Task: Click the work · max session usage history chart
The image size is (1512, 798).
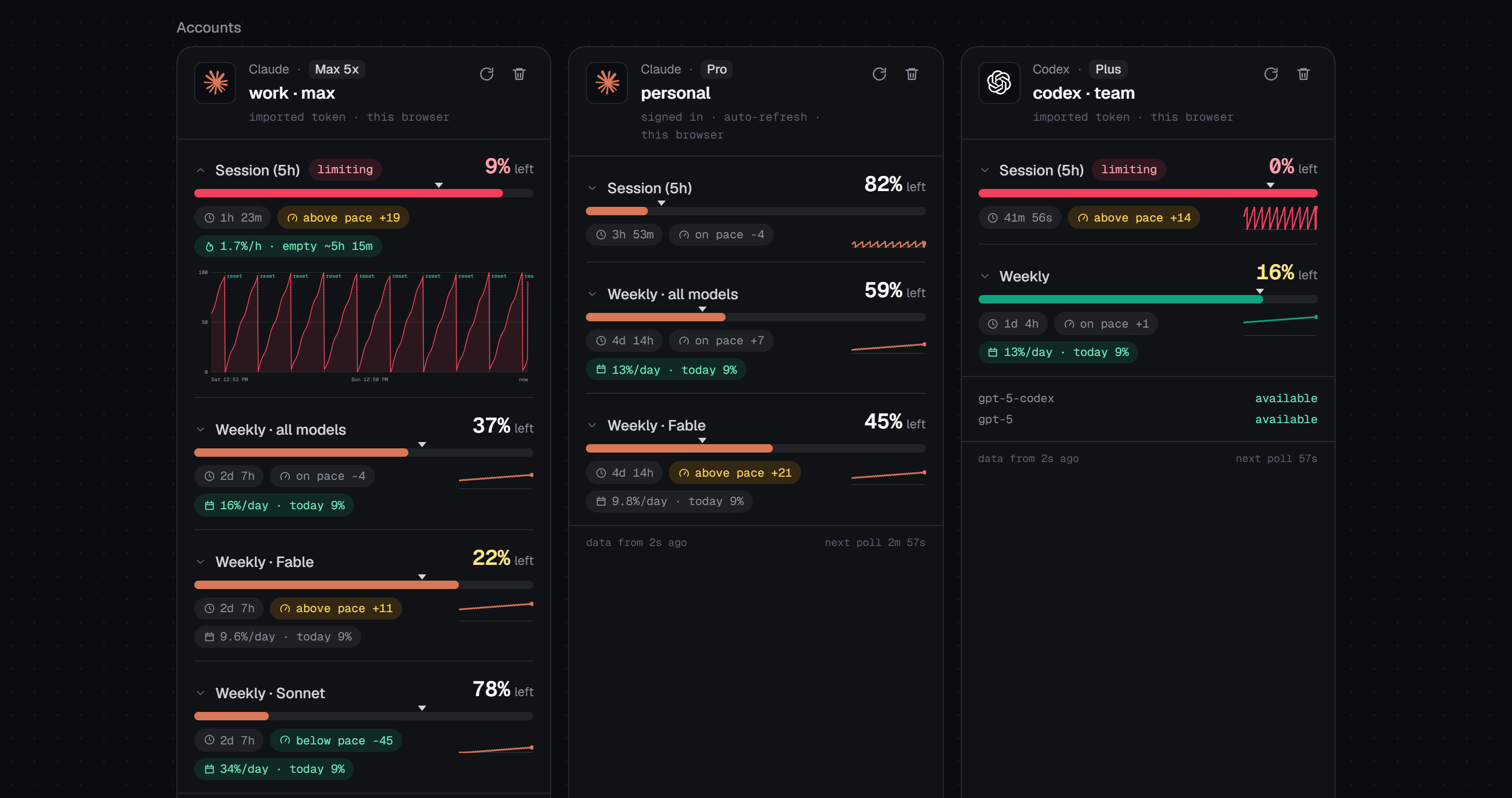Action: click(365, 325)
